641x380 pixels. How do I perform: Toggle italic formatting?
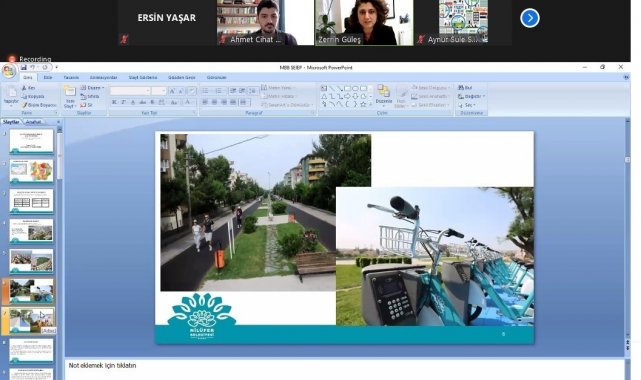coord(123,102)
